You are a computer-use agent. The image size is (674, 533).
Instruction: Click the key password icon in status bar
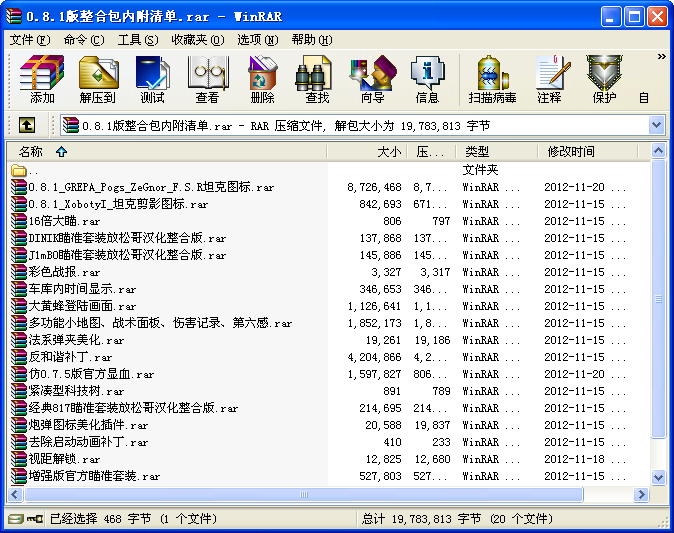click(35, 519)
